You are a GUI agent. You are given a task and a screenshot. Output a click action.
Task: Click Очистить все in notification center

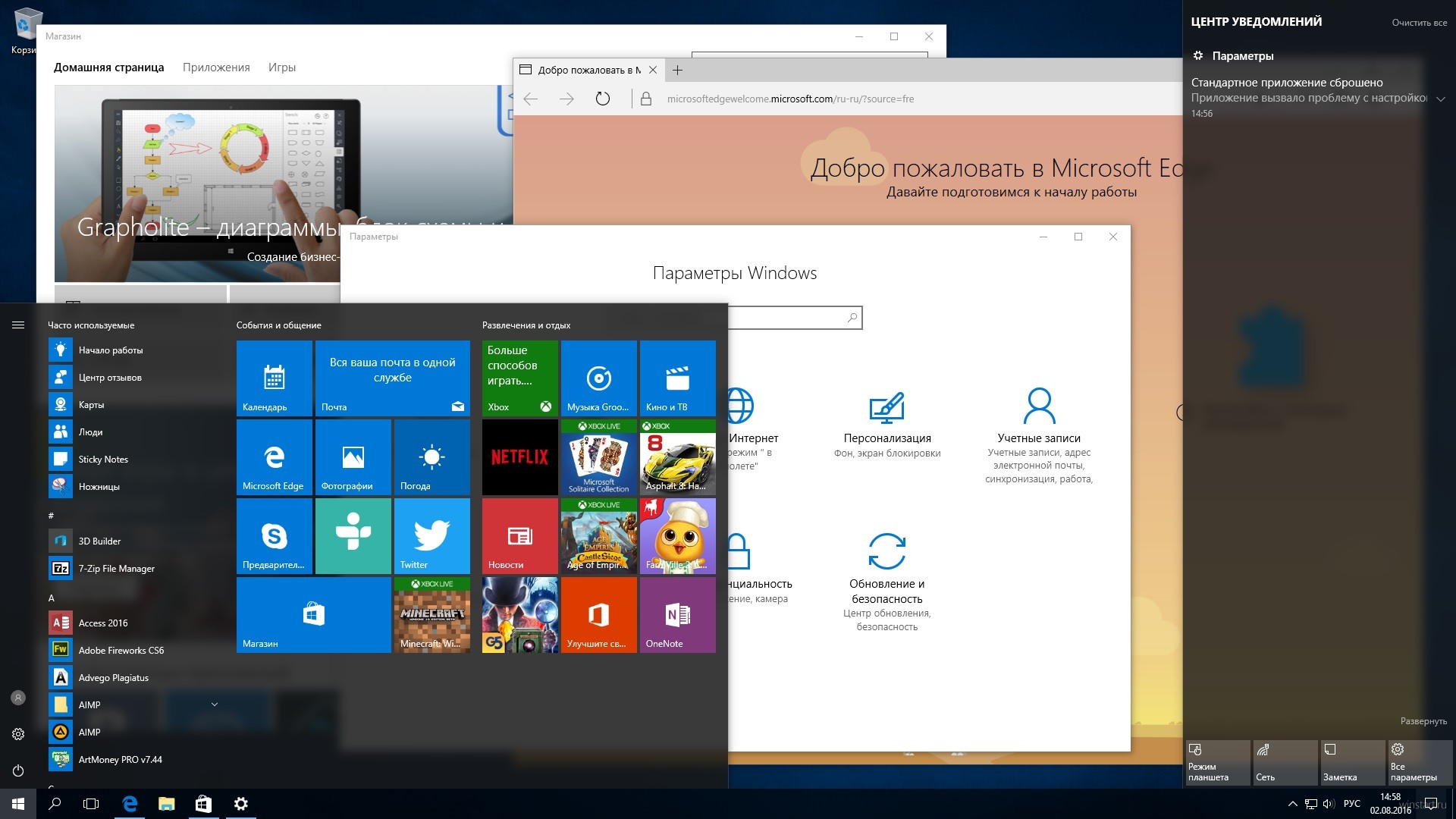tap(1420, 23)
